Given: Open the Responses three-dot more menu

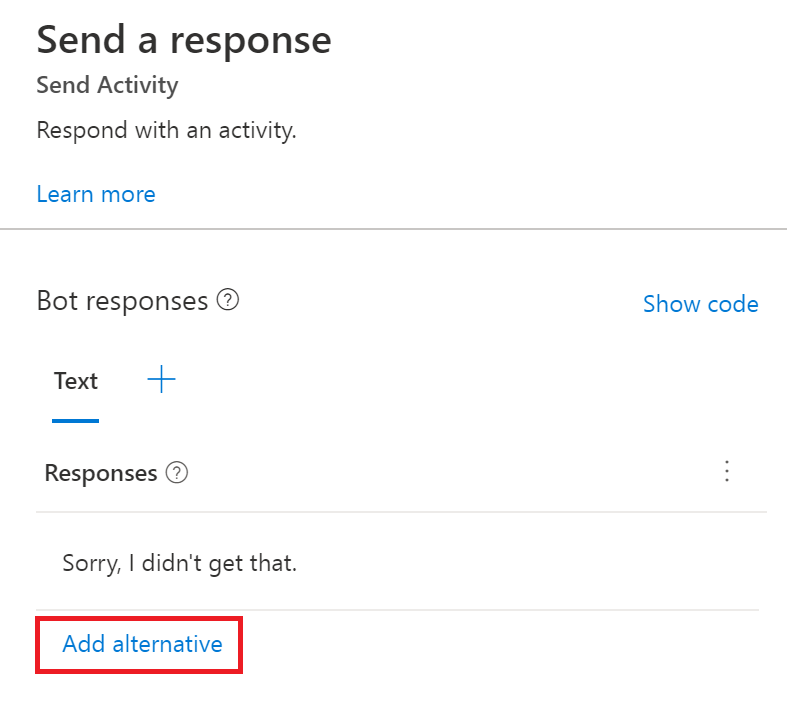Looking at the screenshot, I should point(727,472).
